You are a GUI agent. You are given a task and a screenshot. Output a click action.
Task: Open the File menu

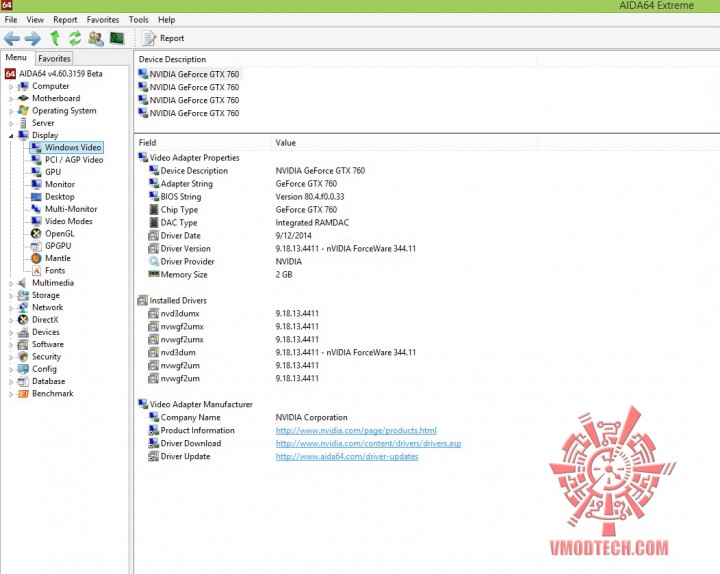click(x=11, y=20)
